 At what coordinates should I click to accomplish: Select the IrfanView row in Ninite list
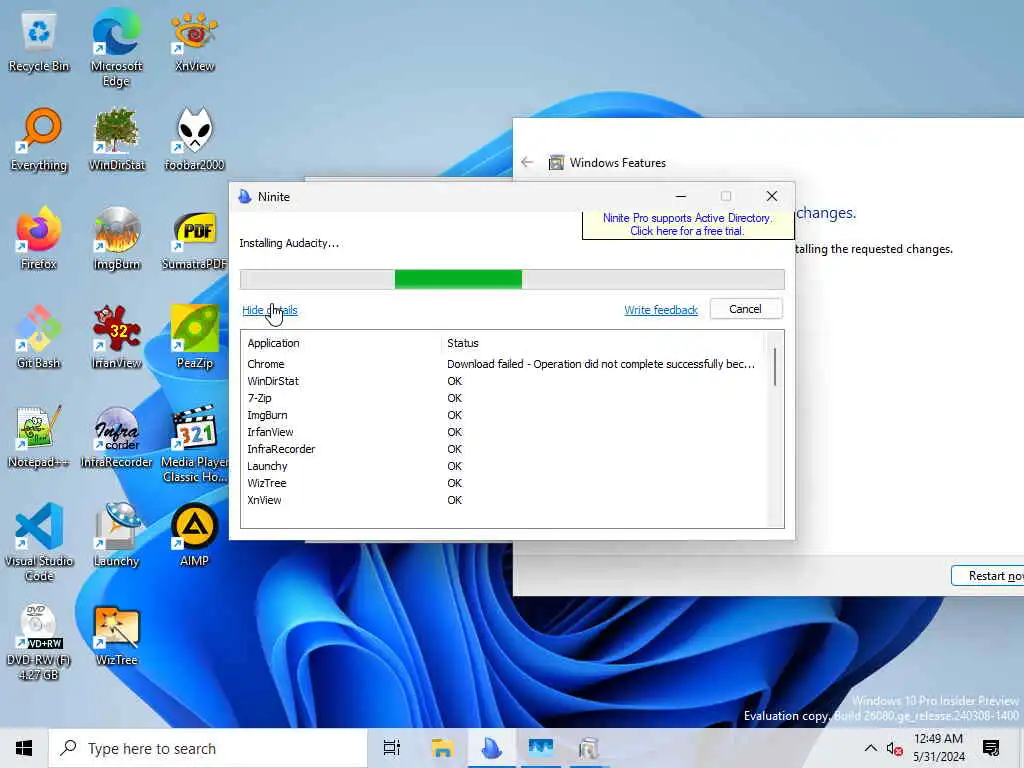[x=502, y=432]
